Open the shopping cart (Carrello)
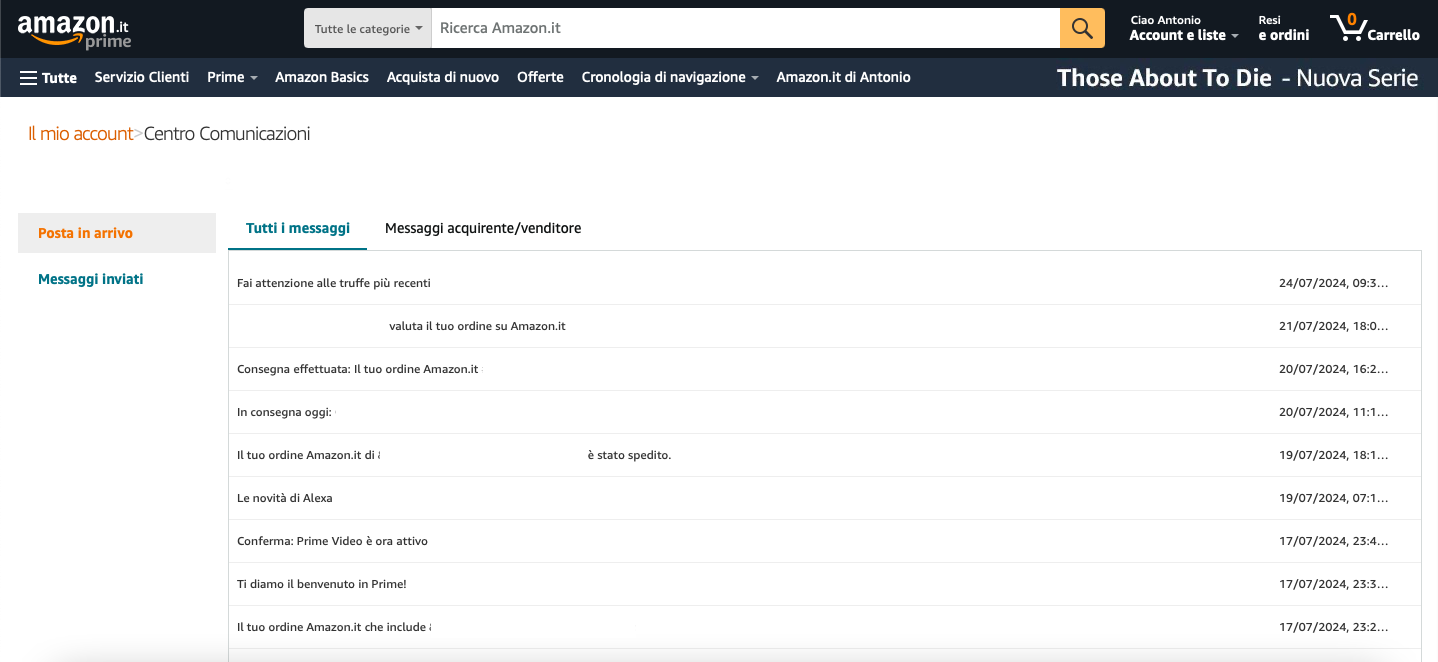Screen dimensions: 1438x662 click(1375, 28)
